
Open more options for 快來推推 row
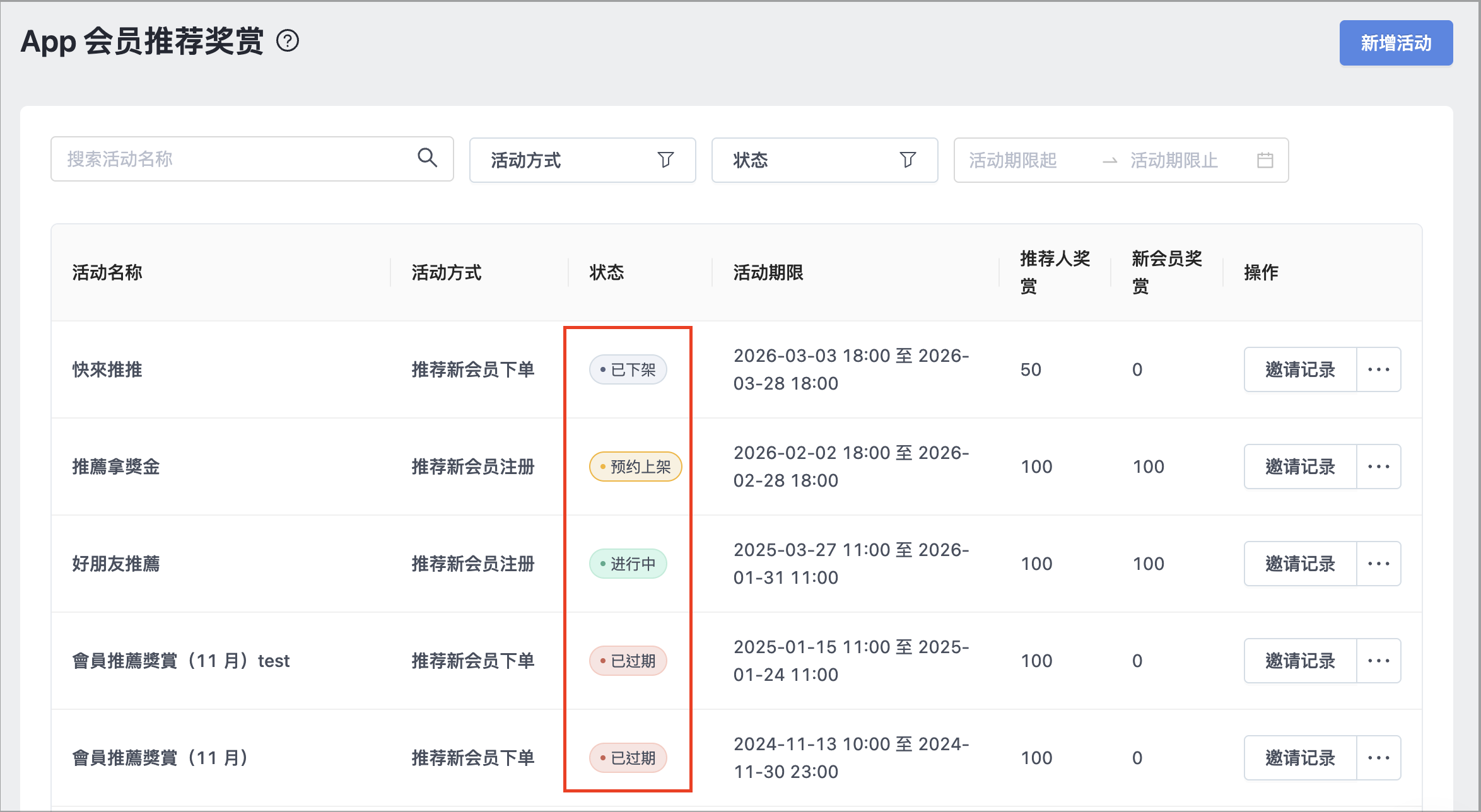click(x=1379, y=369)
